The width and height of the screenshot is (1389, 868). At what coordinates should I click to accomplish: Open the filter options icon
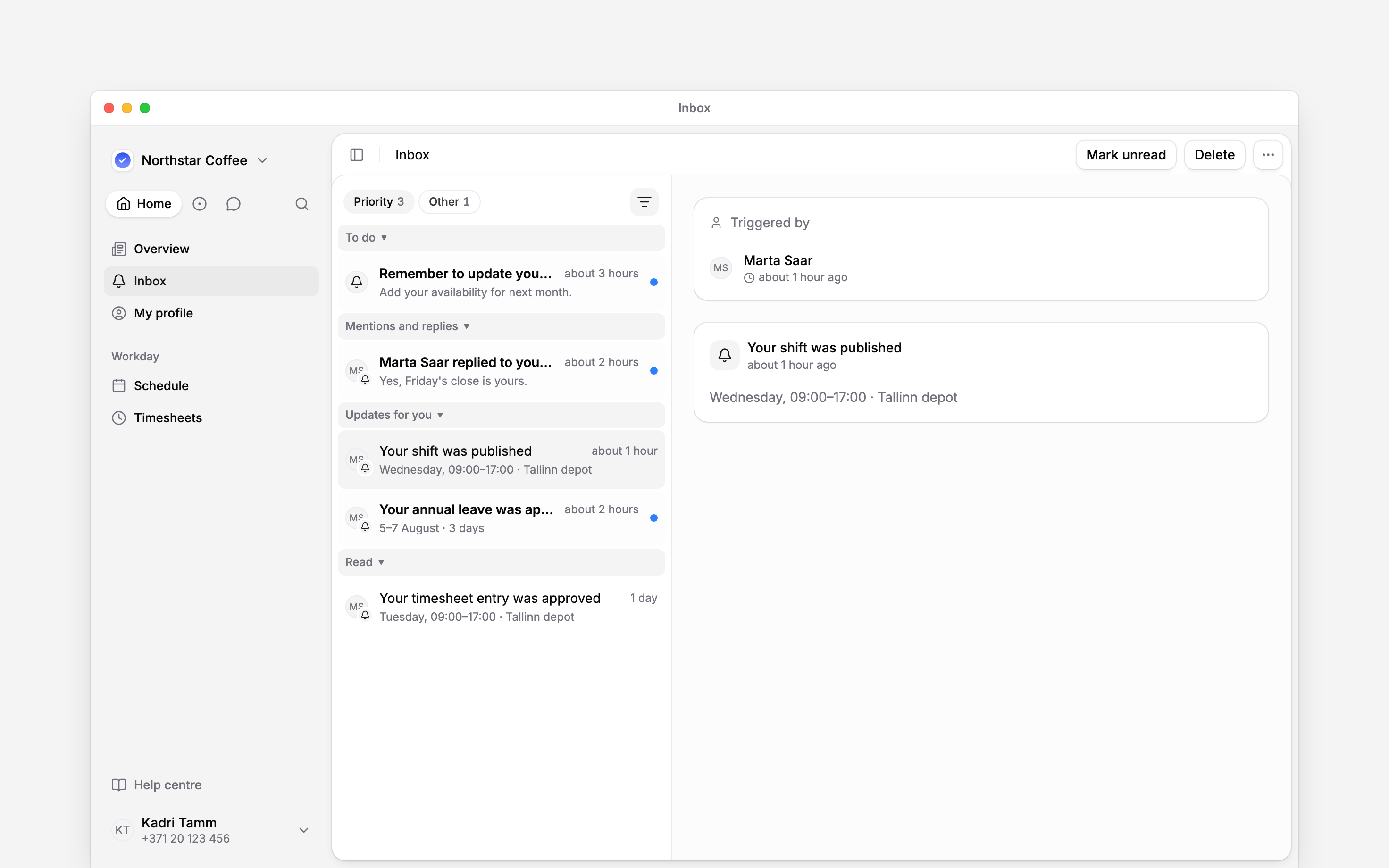644,202
